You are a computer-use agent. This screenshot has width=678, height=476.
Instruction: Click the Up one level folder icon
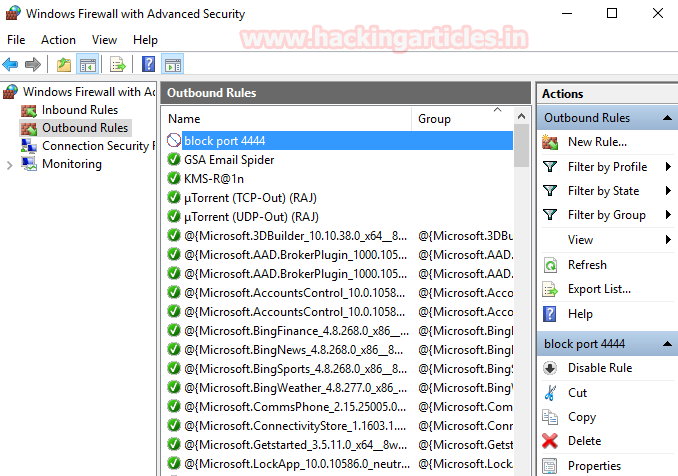[64, 65]
